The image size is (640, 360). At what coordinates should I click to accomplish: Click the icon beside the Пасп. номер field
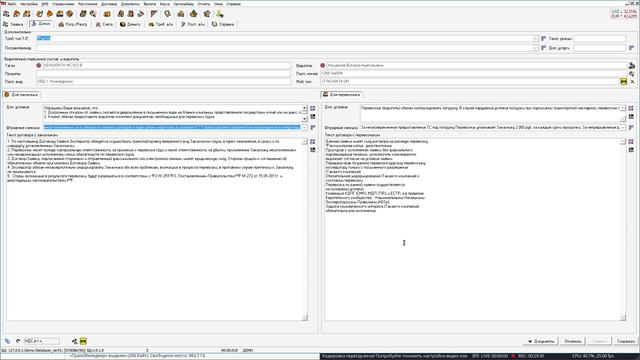point(632,73)
